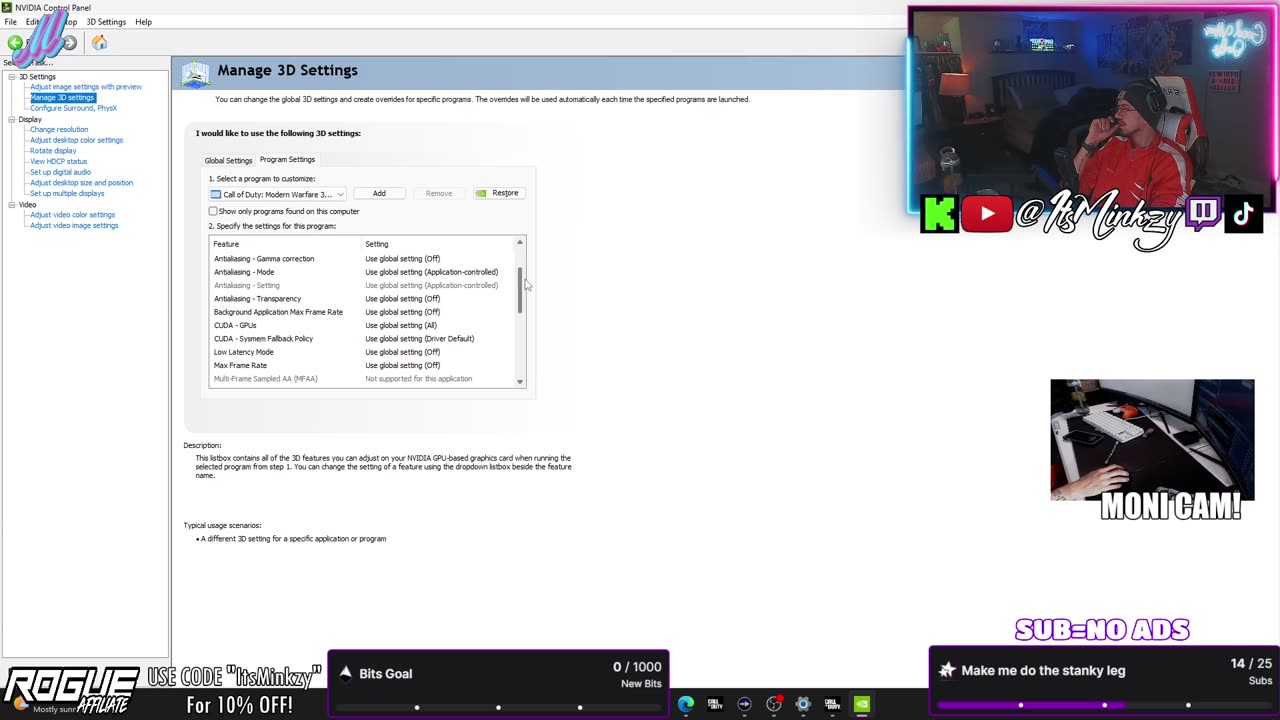The height and width of the screenshot is (720, 1280).
Task: Open the Antialiasing - Mode setting dropdown
Action: click(431, 272)
